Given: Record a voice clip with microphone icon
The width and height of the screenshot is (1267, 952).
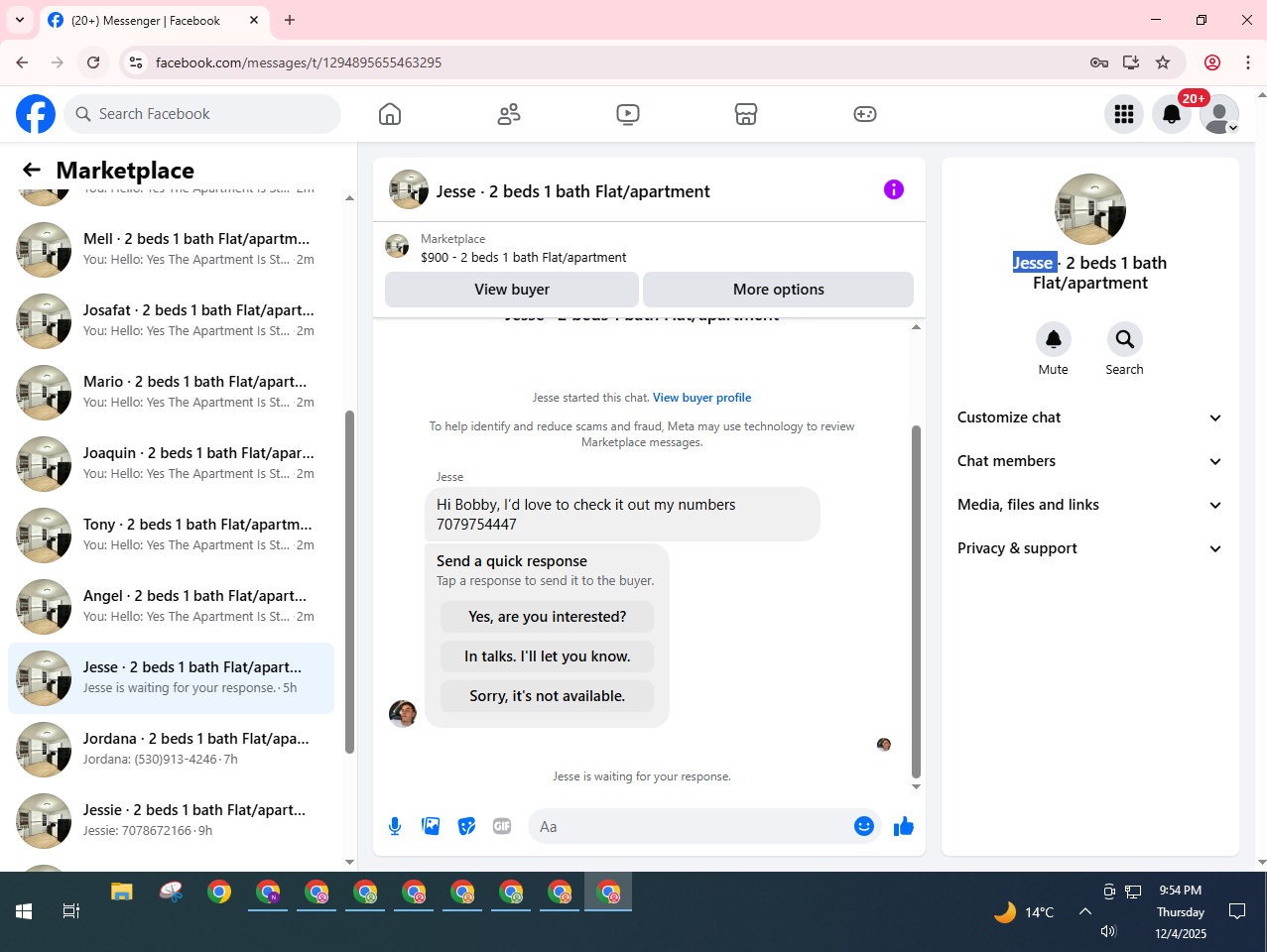Looking at the screenshot, I should click(x=395, y=826).
